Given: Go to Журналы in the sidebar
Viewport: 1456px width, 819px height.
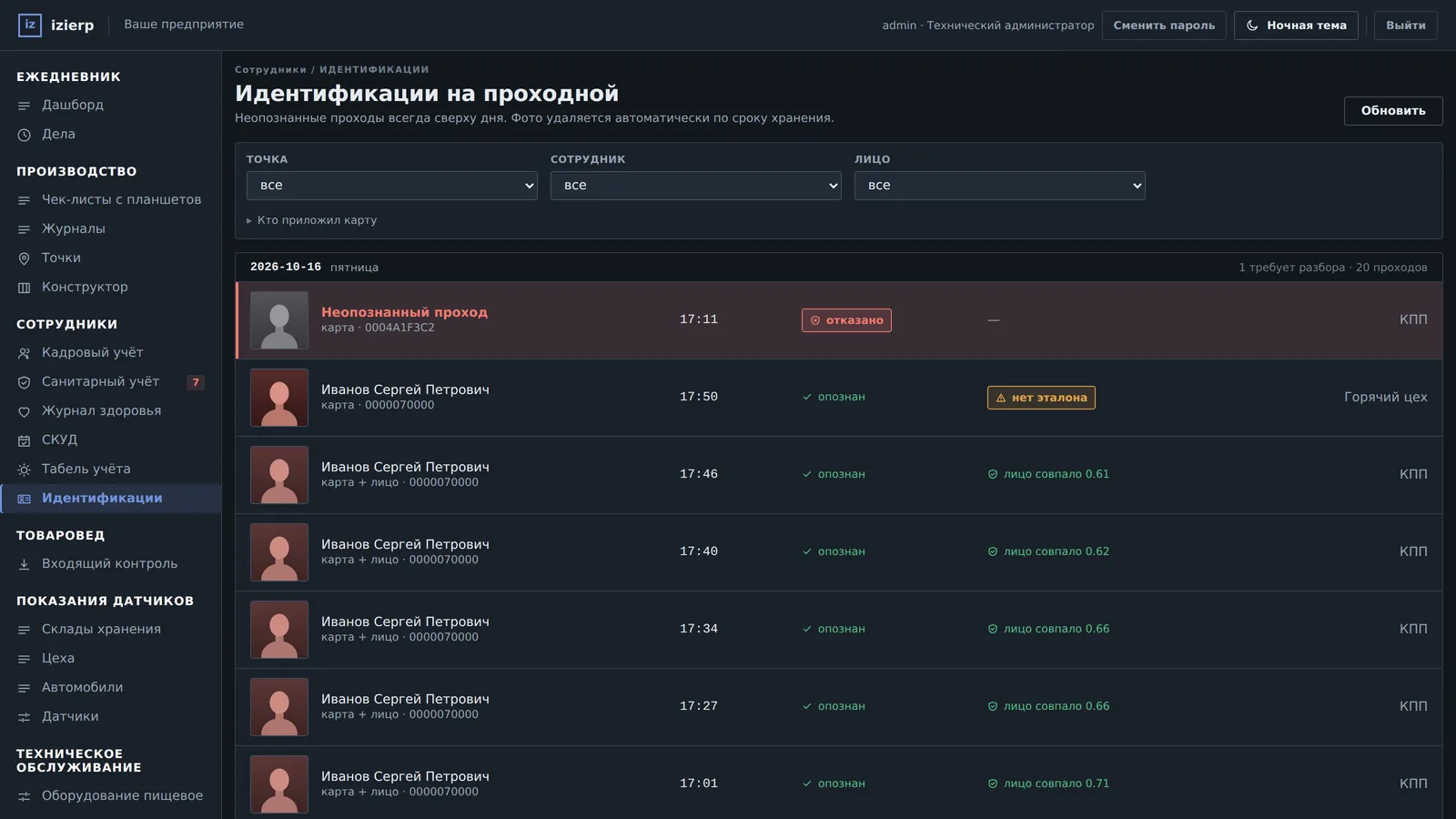Looking at the screenshot, I should click(110, 229).
